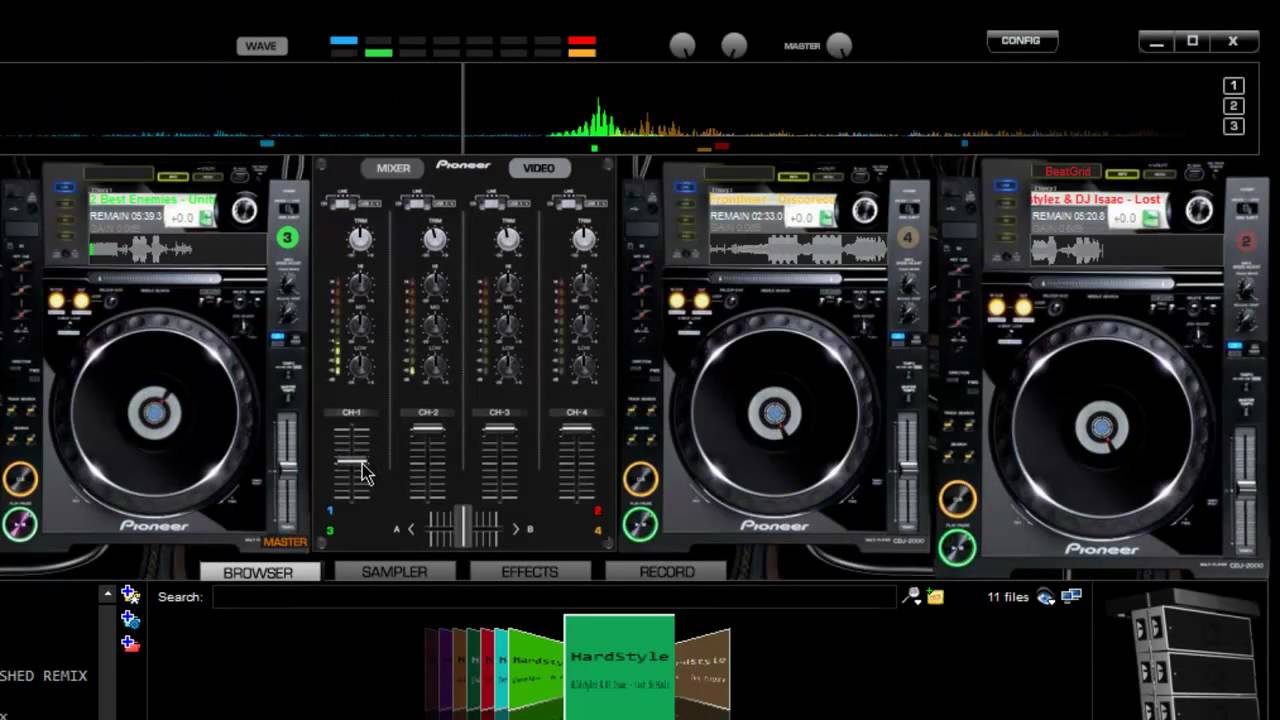Click the rotary knob on Frontliner display
This screenshot has width=1280, height=720.
point(865,209)
